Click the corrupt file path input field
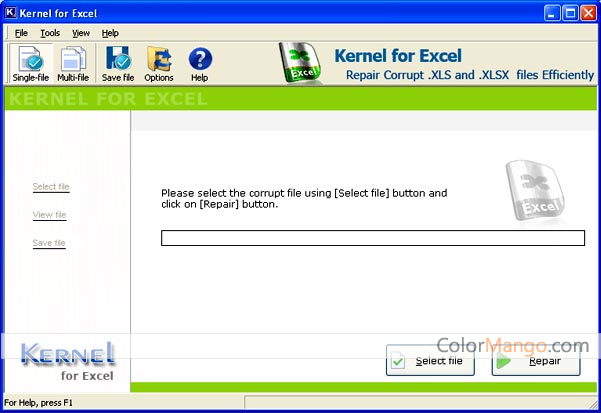601x413 pixels. click(x=373, y=238)
